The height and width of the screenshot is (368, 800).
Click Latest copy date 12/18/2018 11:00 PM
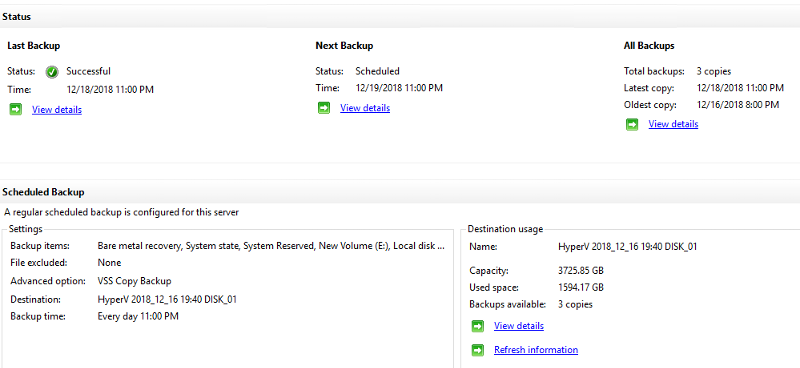[740, 88]
